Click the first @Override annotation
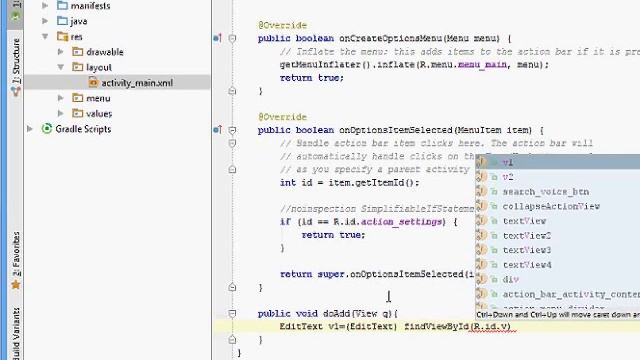The height and width of the screenshot is (360, 640). tap(282, 25)
